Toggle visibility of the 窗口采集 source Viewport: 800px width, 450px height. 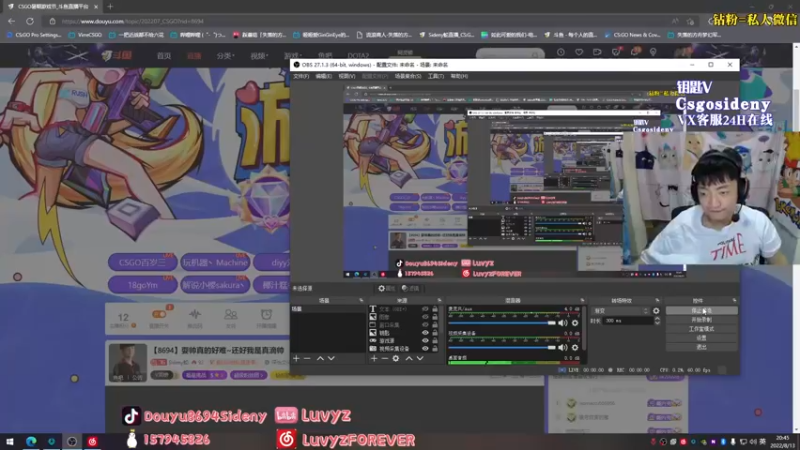tap(425, 324)
